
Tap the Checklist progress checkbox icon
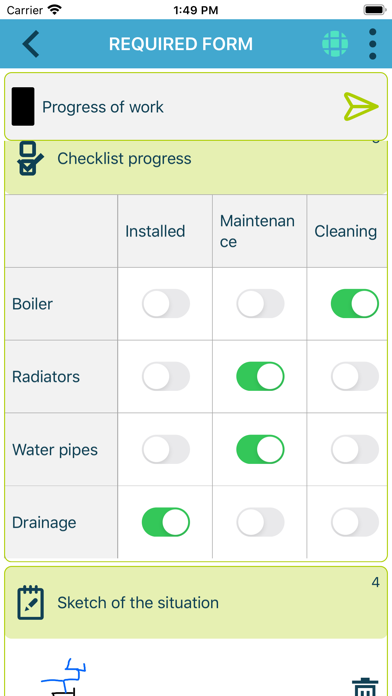[30, 158]
